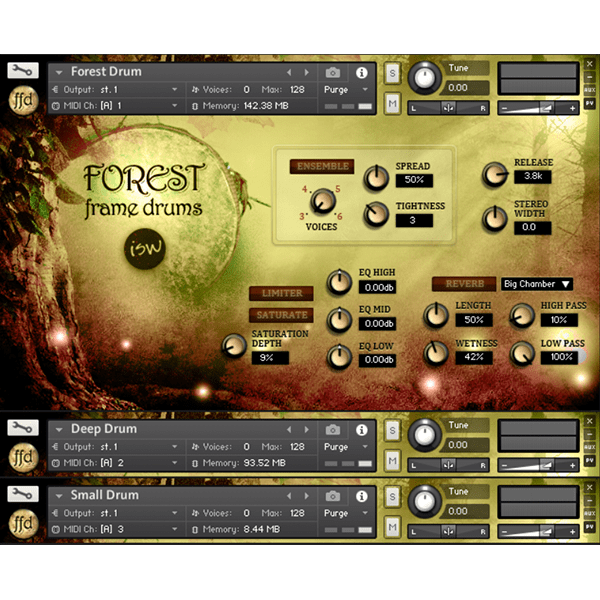The height and width of the screenshot is (600, 600).
Task: Open Small Drum wrench edit mode
Action: coord(23,494)
